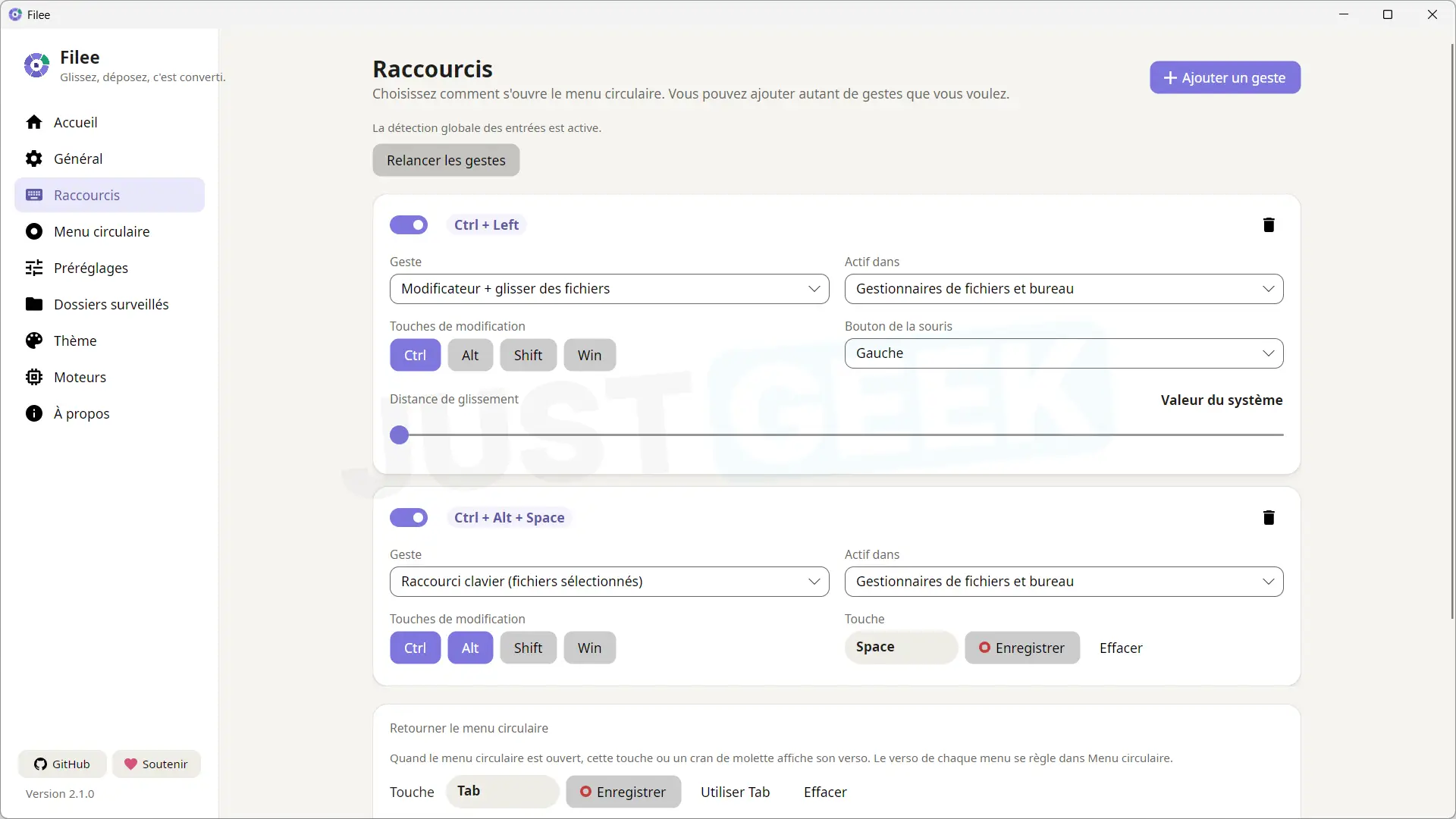Open the Menu circulaire section
The image size is (1456, 819).
coord(109,231)
